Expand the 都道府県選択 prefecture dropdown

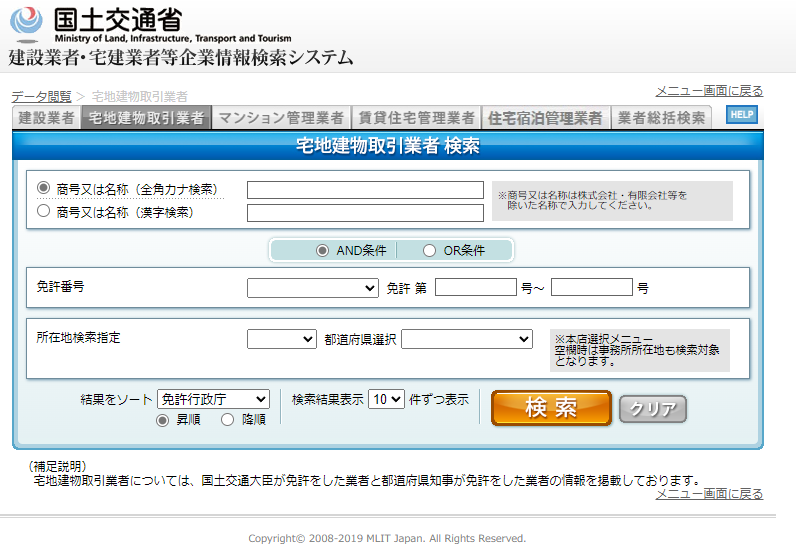(x=467, y=339)
